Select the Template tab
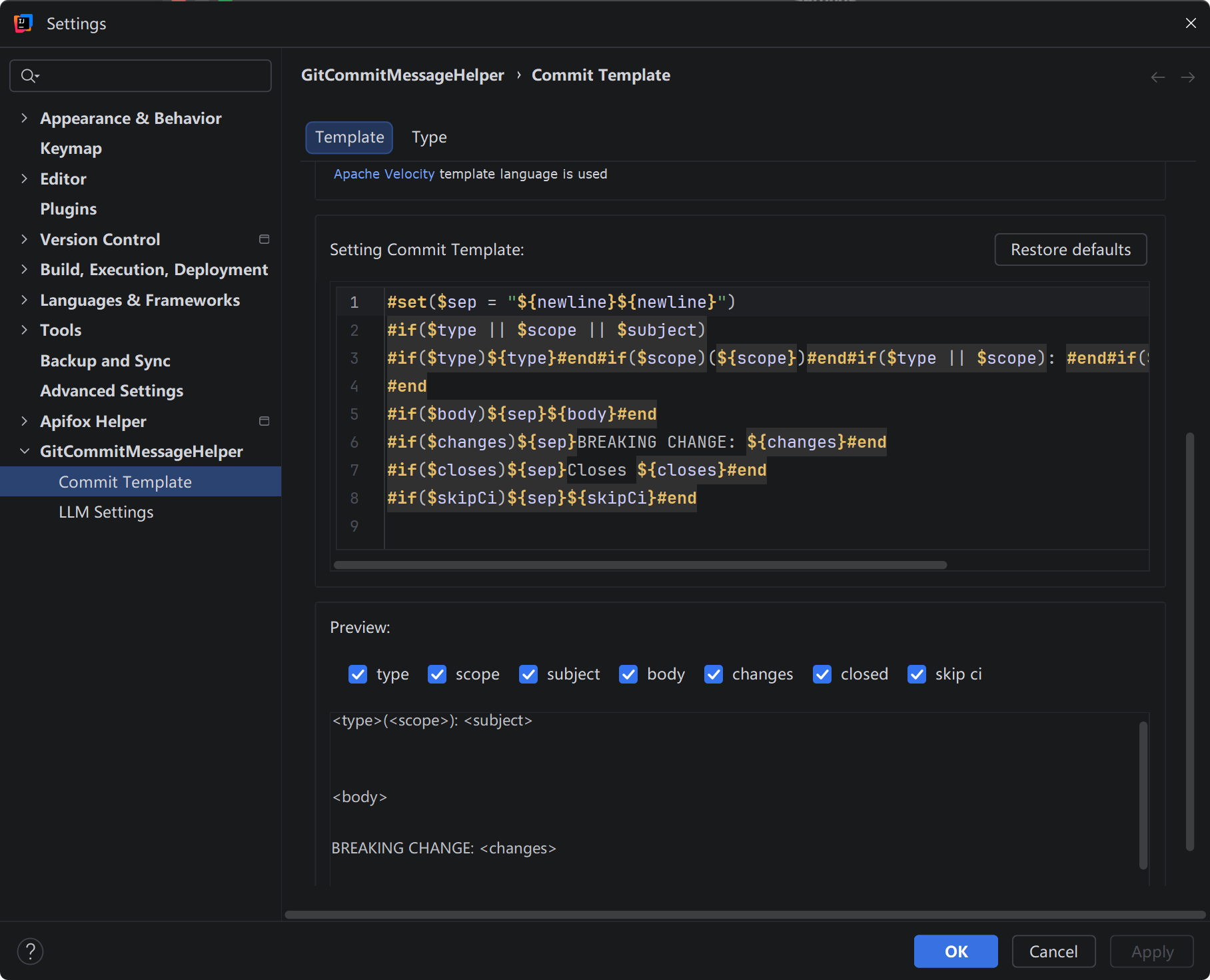 point(349,137)
